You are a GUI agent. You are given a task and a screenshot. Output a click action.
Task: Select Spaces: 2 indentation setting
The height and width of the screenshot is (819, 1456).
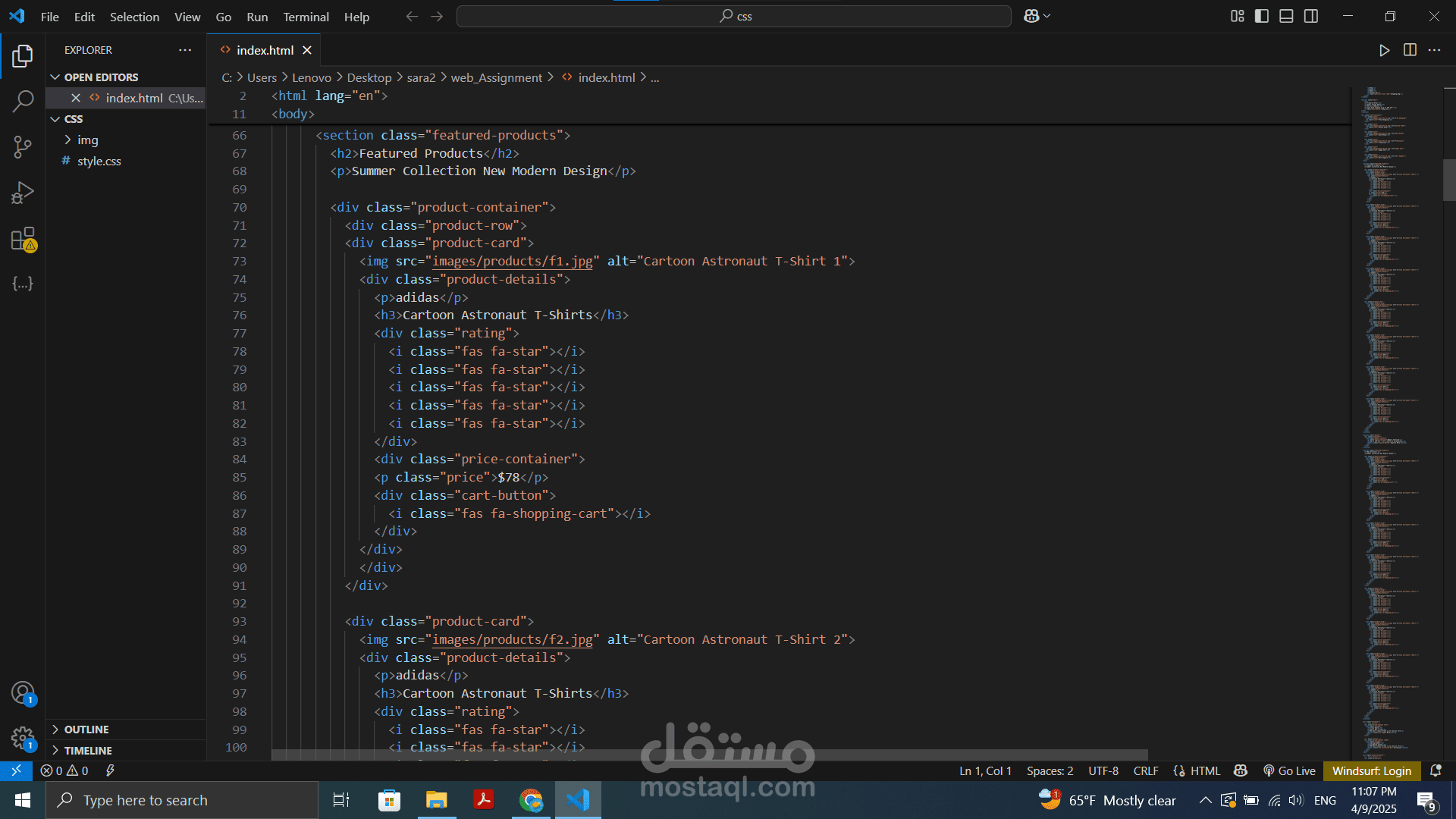coord(1050,770)
